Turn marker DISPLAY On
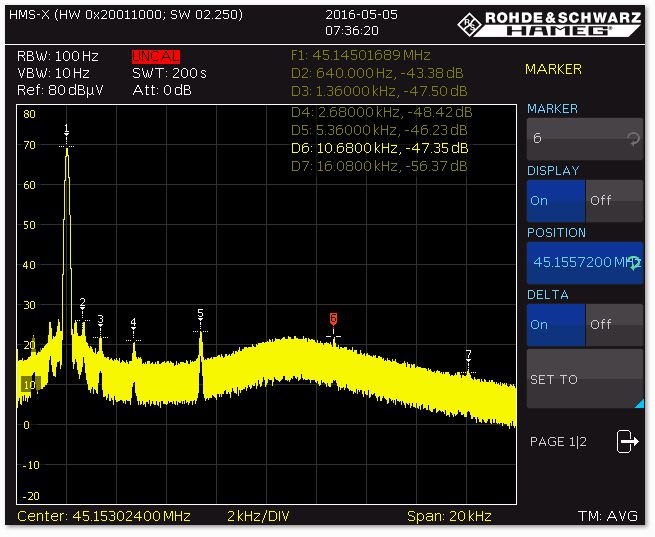655x537 pixels. (x=555, y=201)
